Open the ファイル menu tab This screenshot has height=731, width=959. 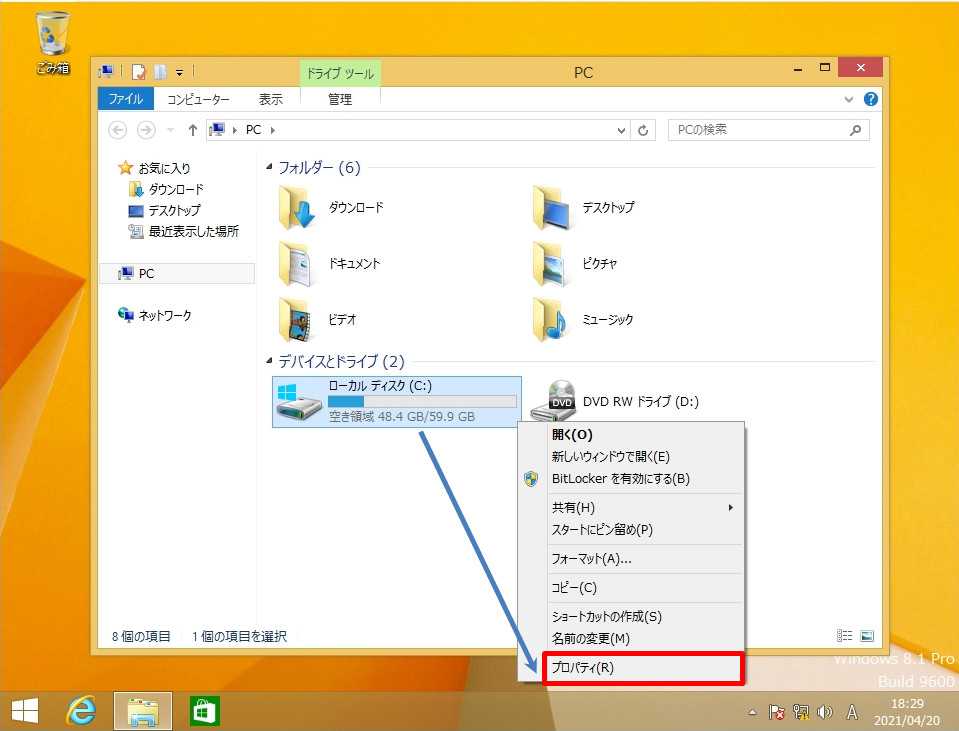(125, 99)
